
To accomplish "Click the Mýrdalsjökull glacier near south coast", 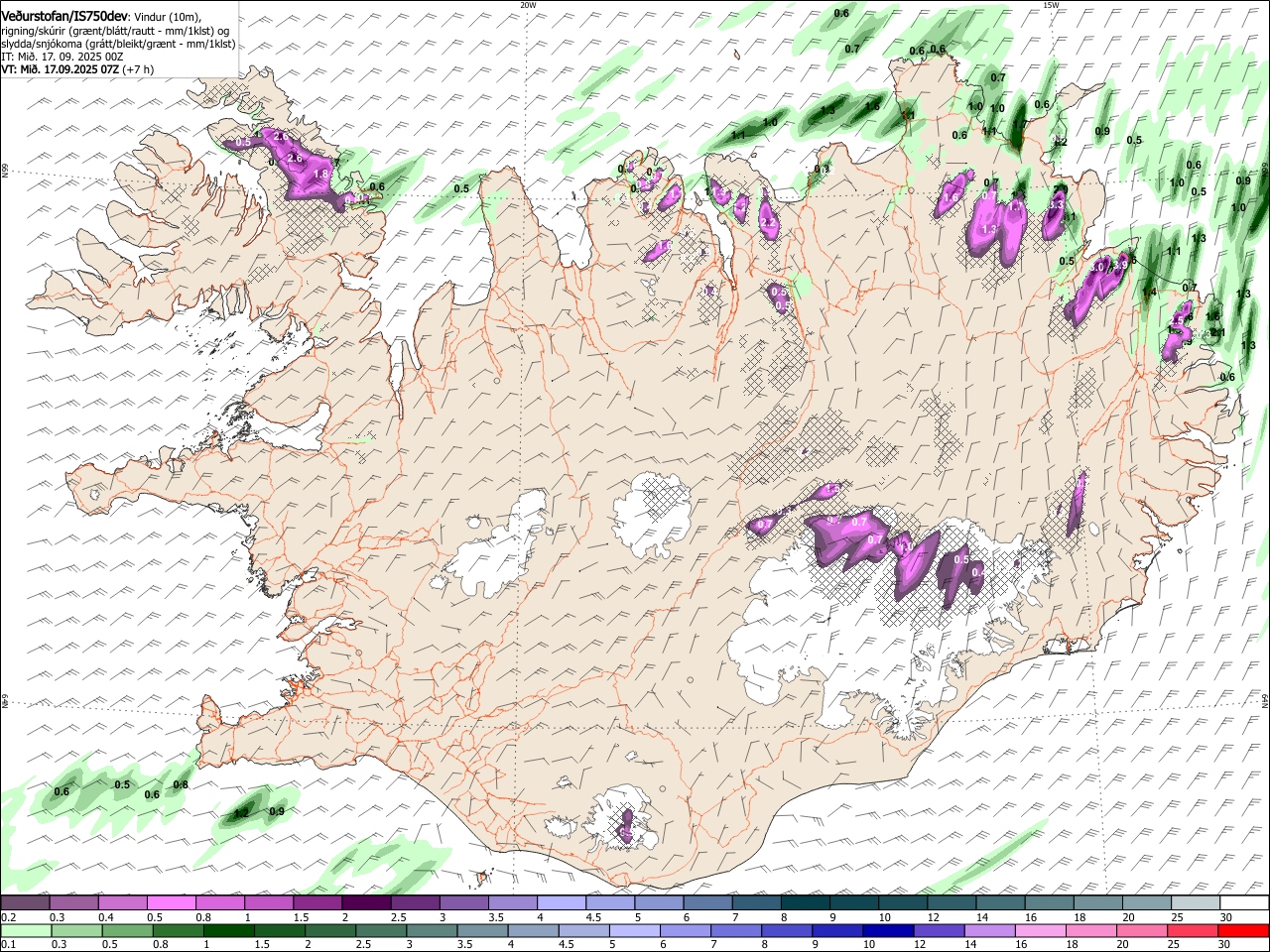I will (x=620, y=820).
